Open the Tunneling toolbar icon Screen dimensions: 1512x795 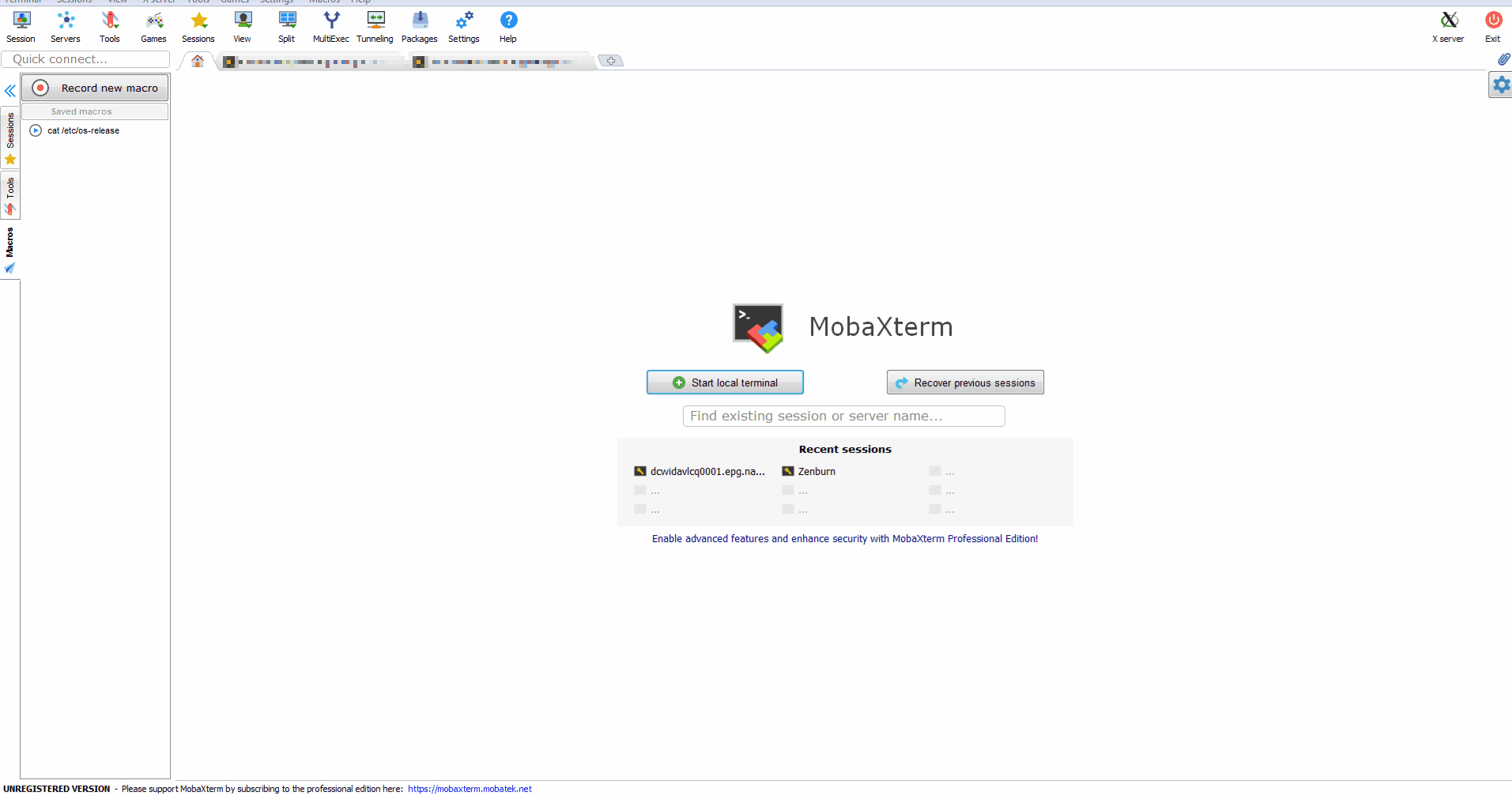click(x=375, y=26)
